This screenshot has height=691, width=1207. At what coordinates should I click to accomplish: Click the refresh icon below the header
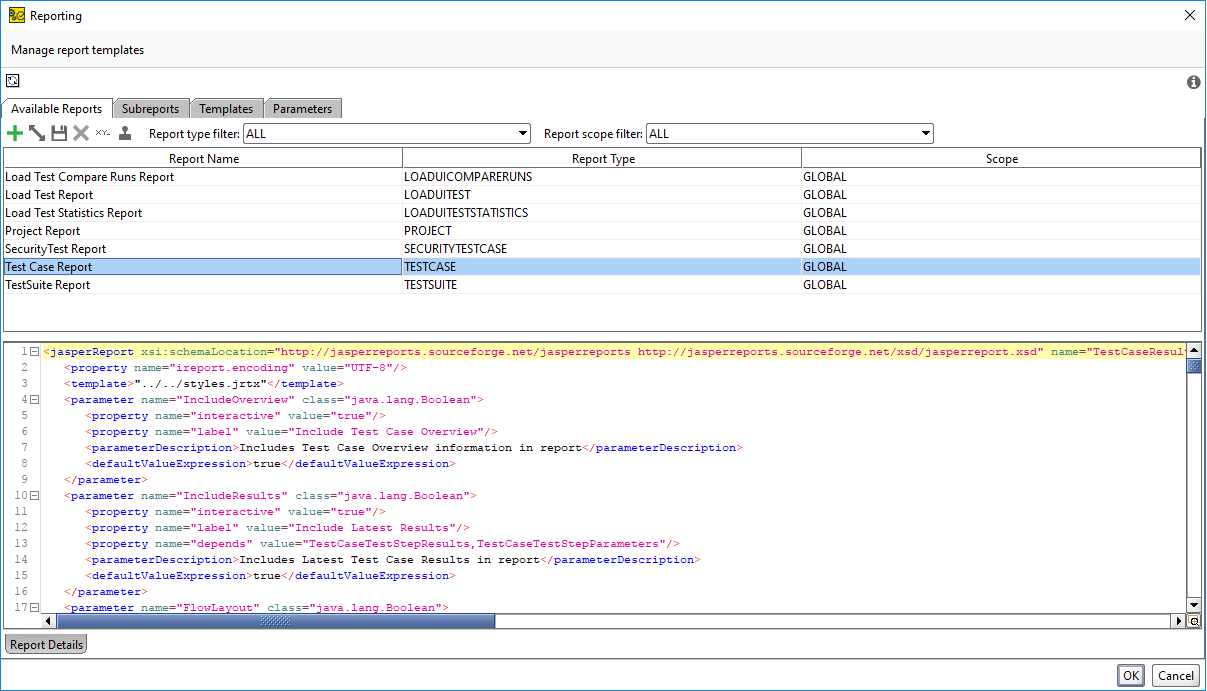coord(12,81)
